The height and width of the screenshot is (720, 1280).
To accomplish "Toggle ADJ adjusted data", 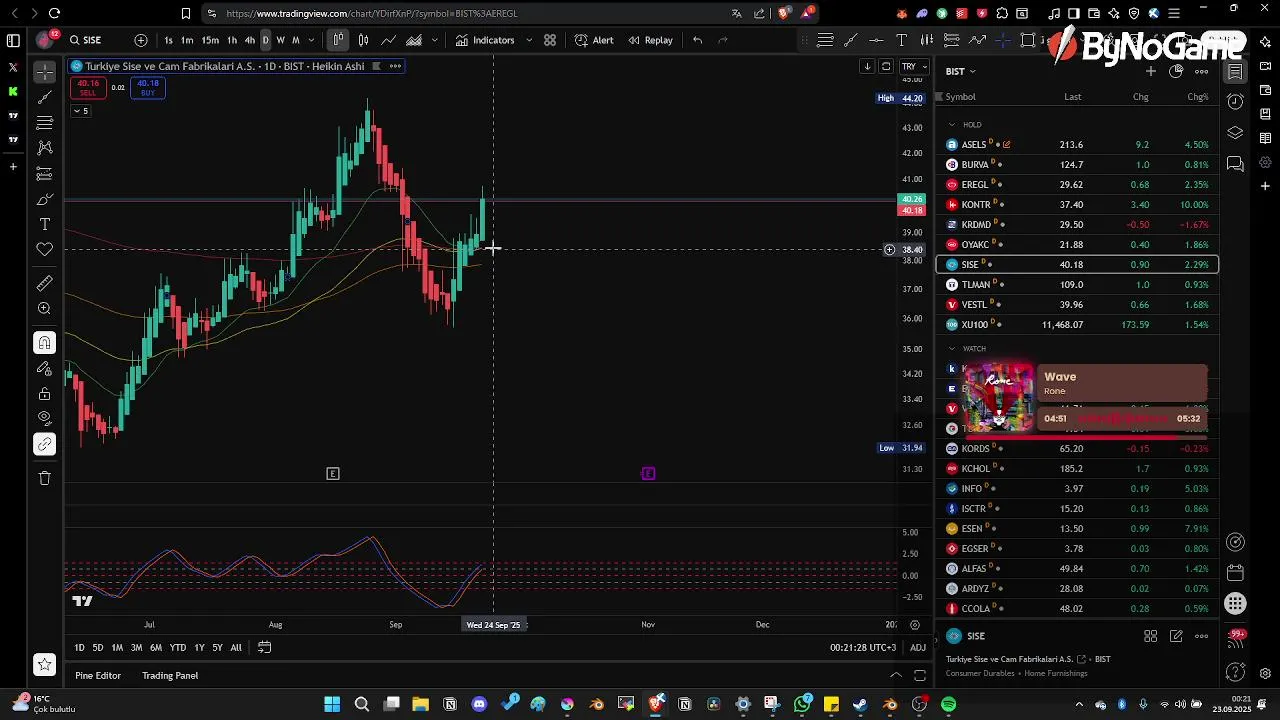I will [918, 648].
